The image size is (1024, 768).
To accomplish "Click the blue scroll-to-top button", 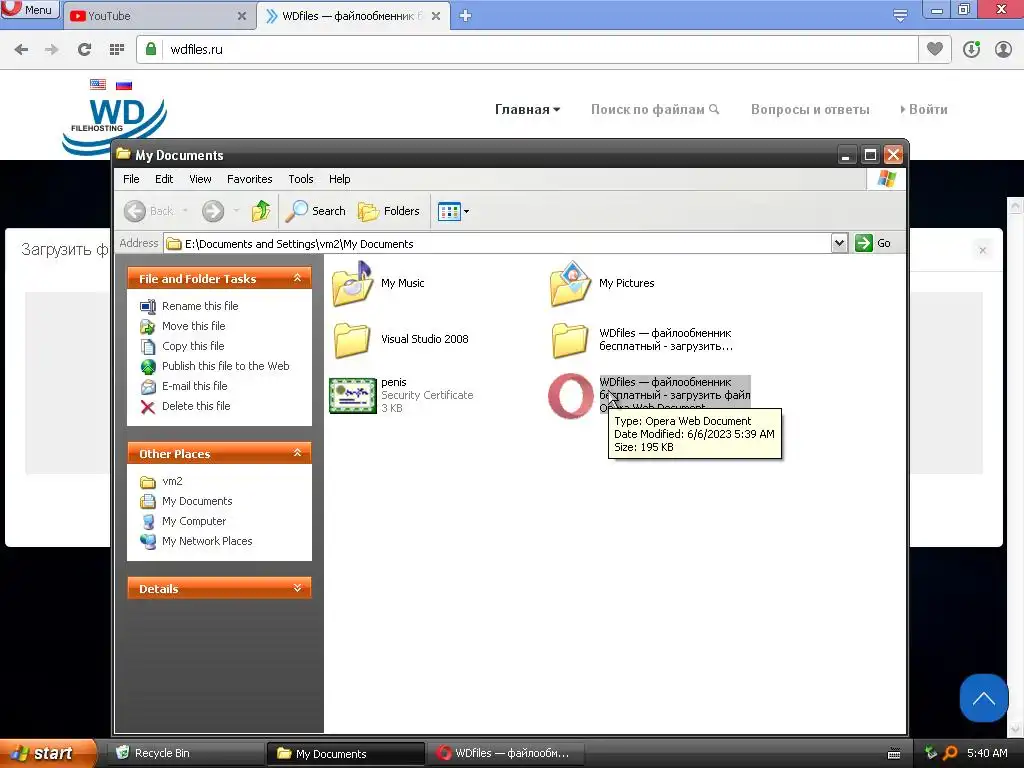I will tap(984, 698).
